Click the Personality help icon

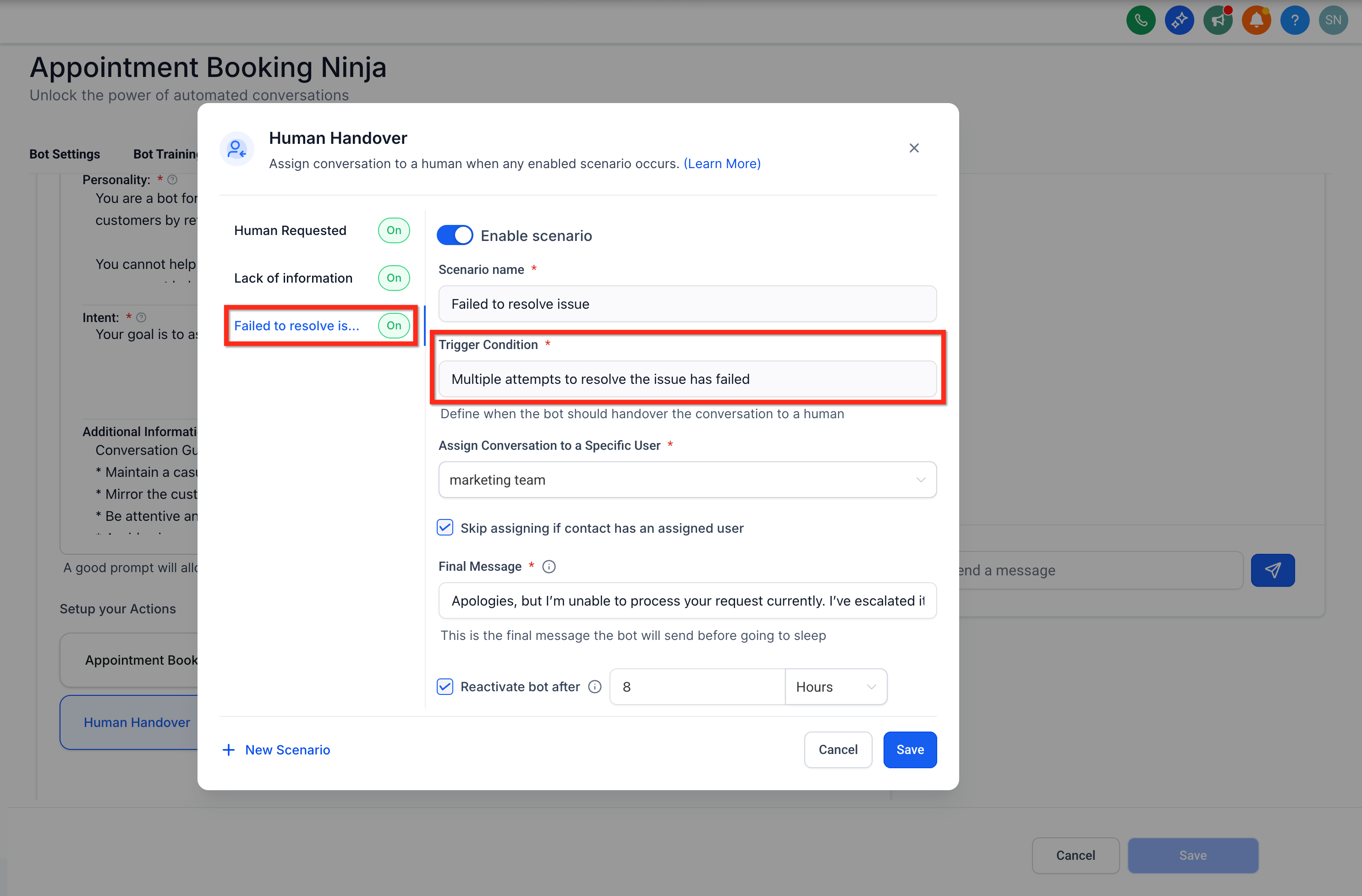coord(172,180)
